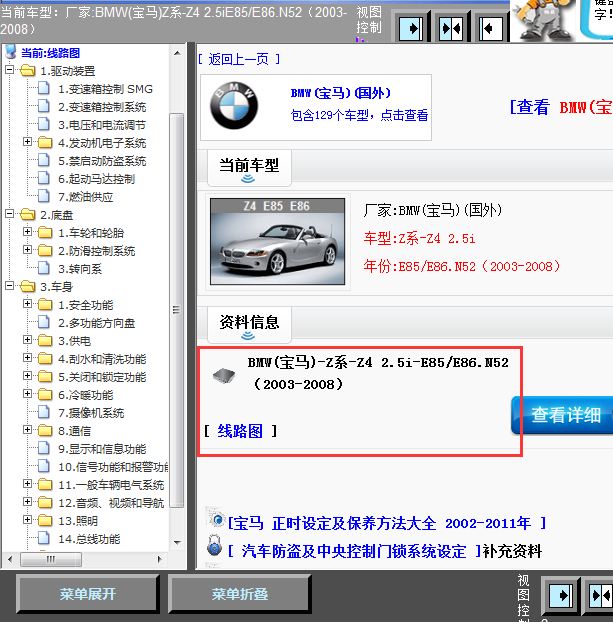Click the Z4 E85 E86 car thumbnail

pos(277,242)
